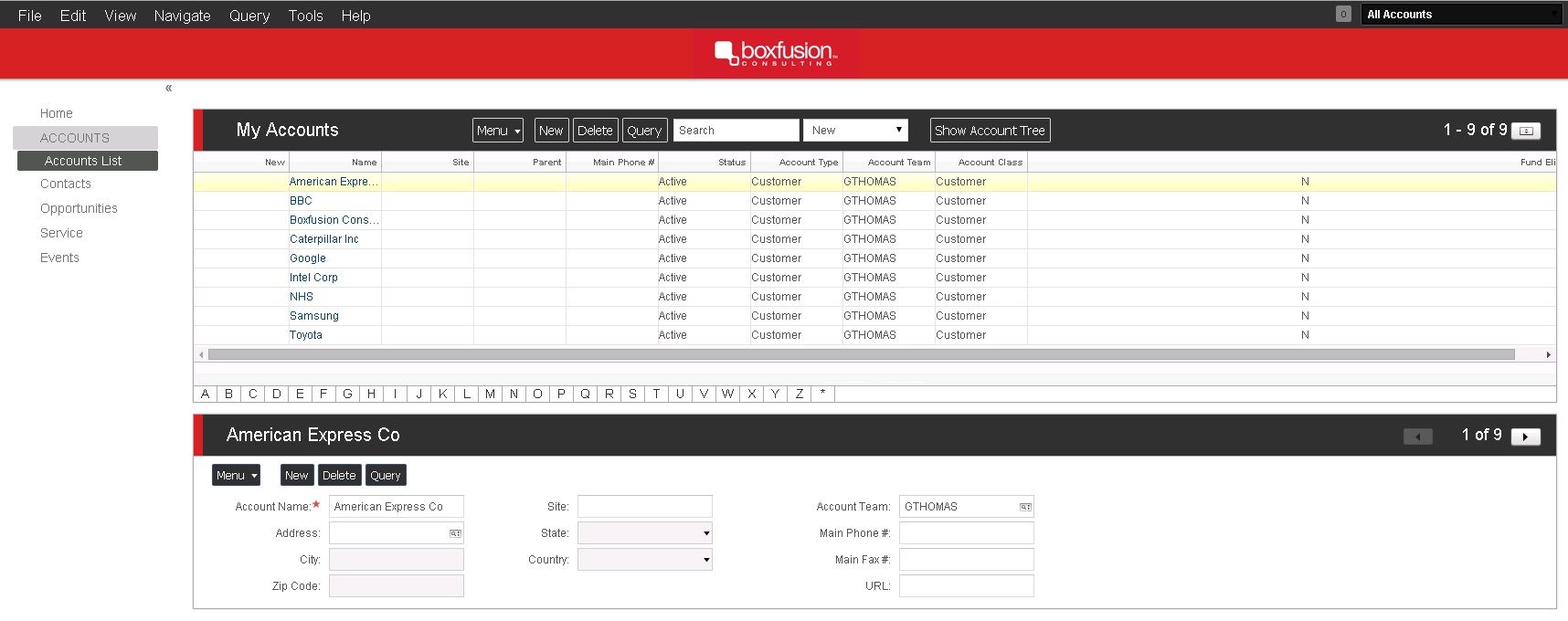The width and height of the screenshot is (1568, 621).
Task: Open the Caterpillar Inc account link
Action: [324, 239]
